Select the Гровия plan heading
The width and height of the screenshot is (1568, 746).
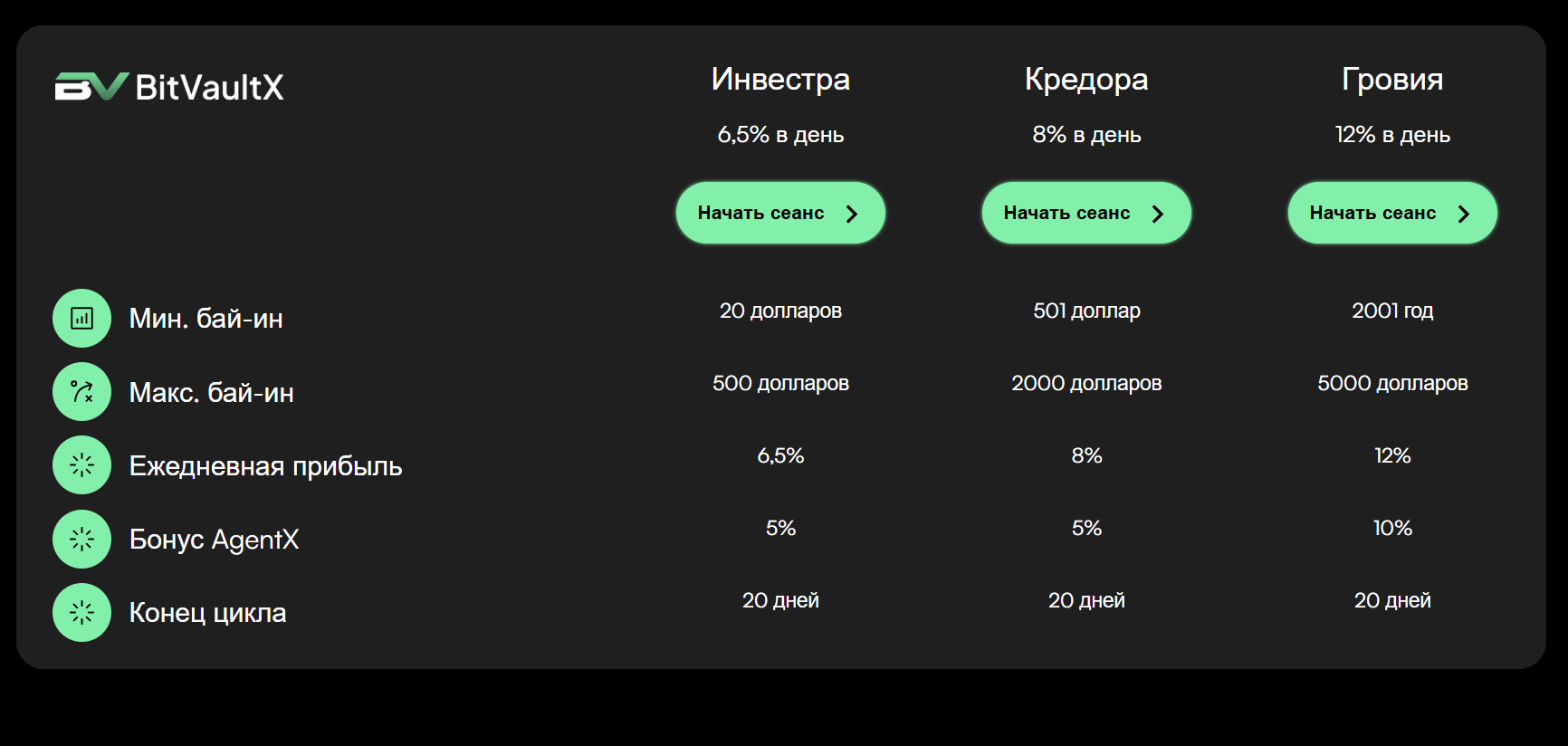tap(1392, 80)
